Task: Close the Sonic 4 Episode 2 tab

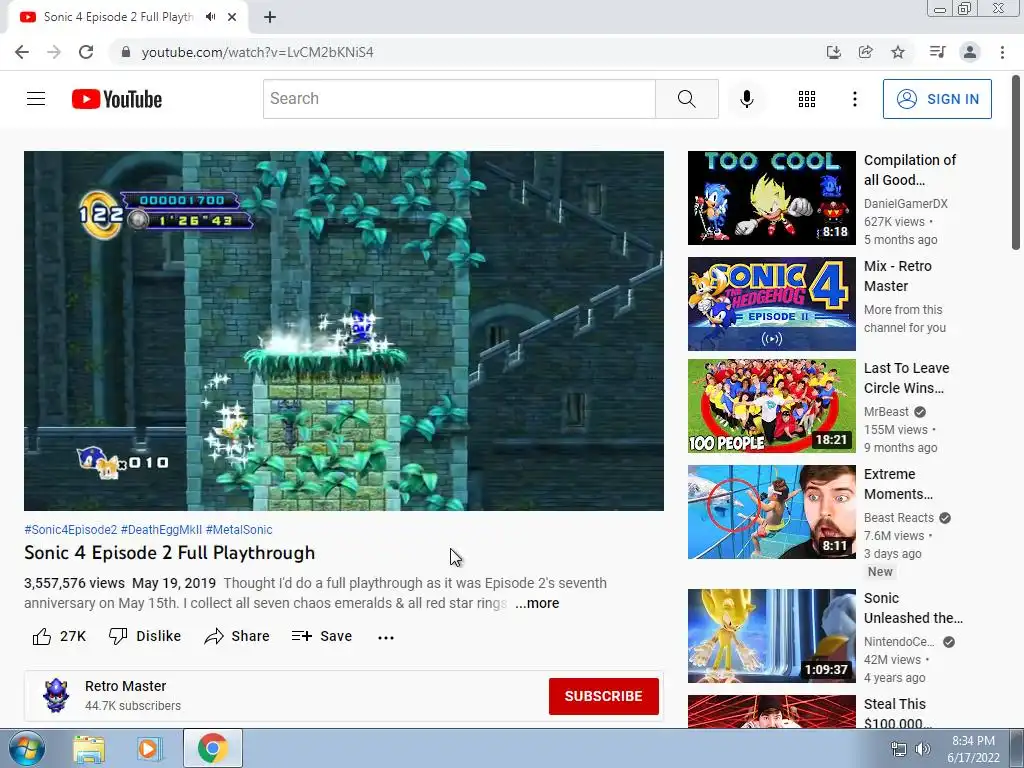Action: click(x=232, y=17)
